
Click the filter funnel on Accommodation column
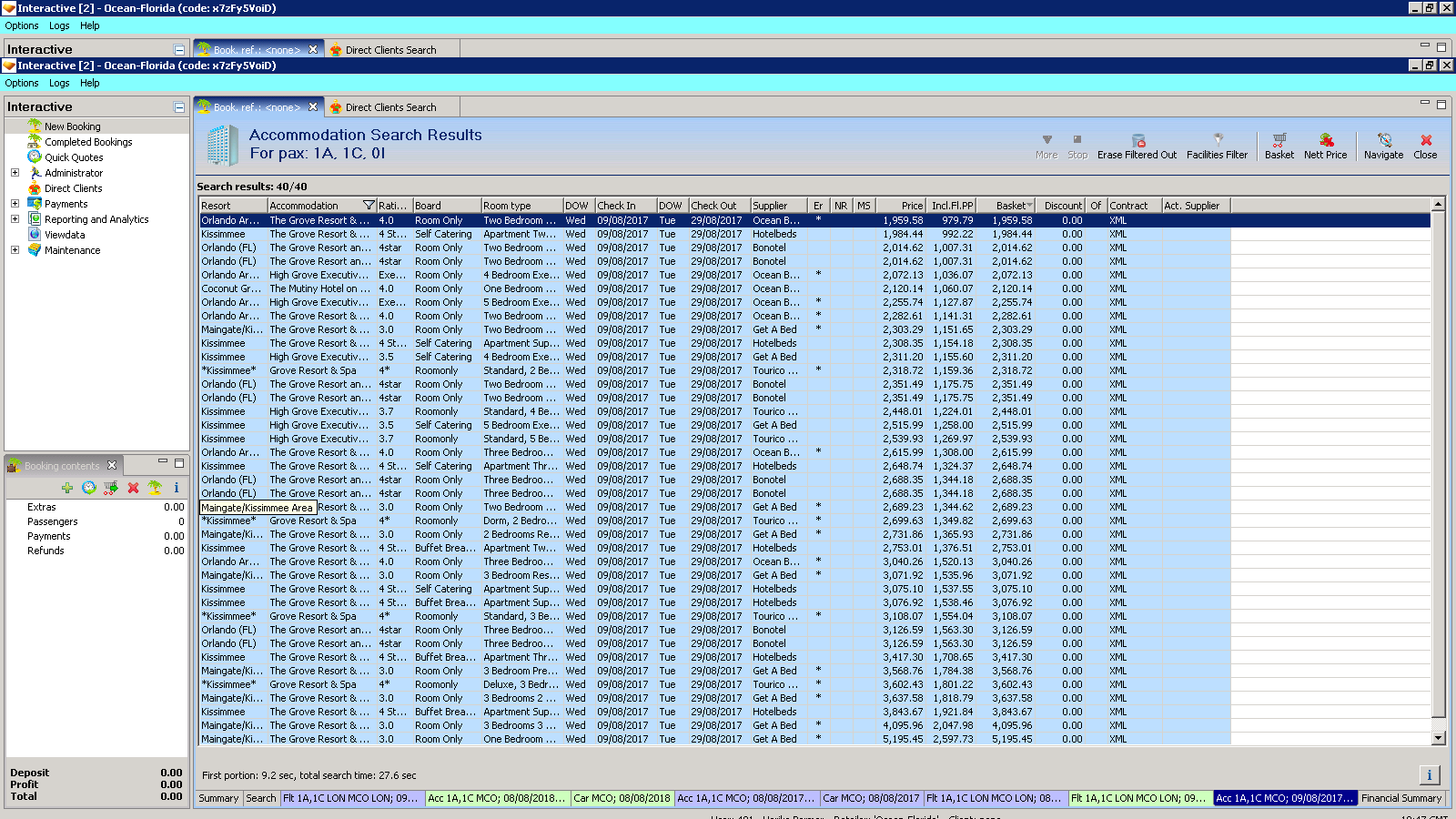point(369,206)
